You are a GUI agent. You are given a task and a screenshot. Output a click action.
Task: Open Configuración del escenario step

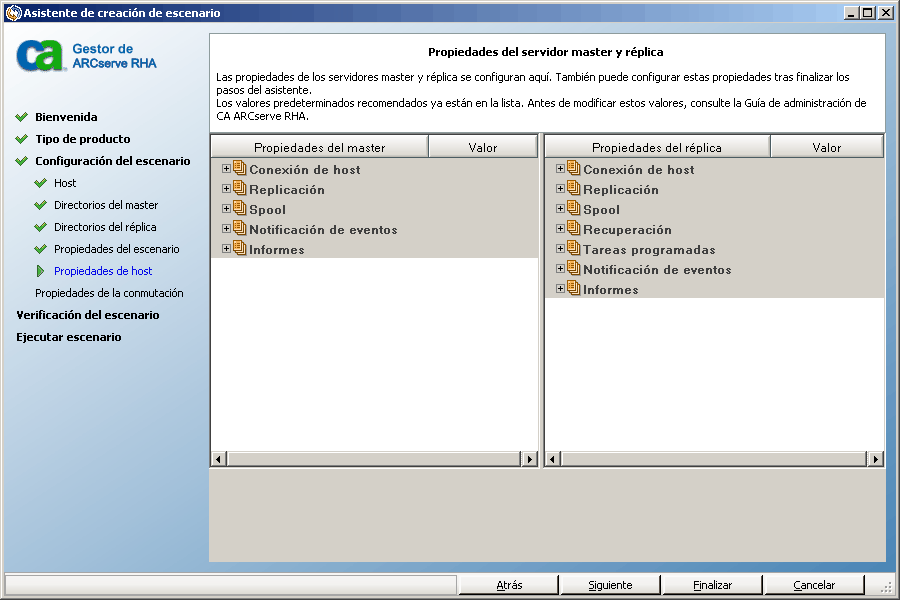pos(112,161)
